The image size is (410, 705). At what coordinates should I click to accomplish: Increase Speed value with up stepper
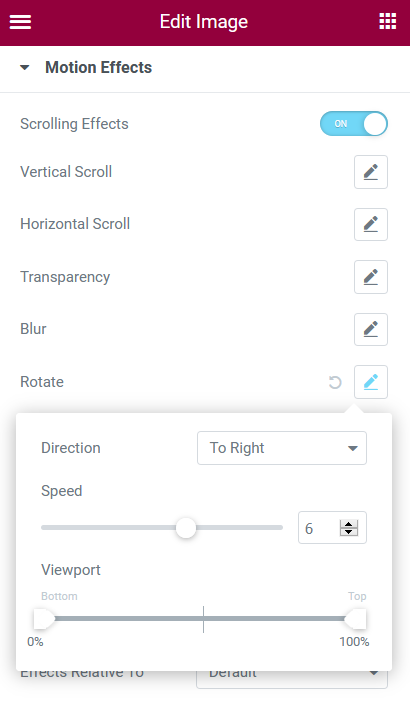pyautogui.click(x=348, y=524)
